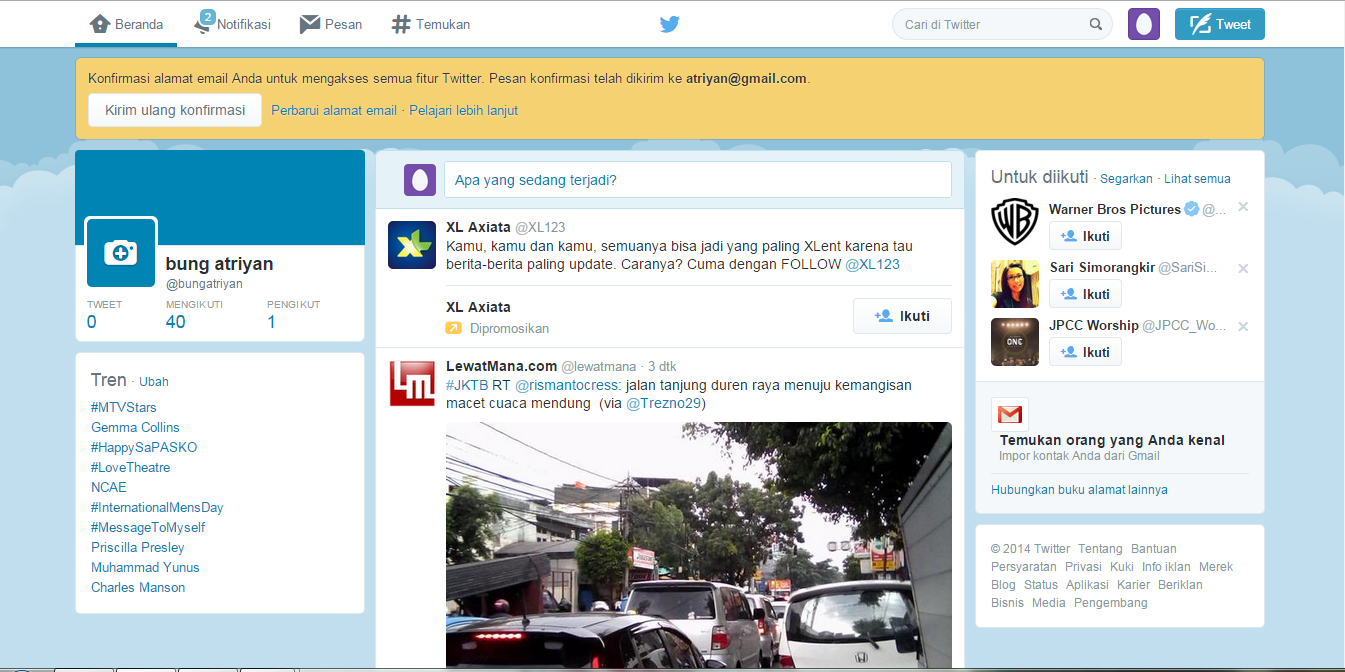
Task: Open the #InternationalMensDay trend
Action: (x=157, y=507)
